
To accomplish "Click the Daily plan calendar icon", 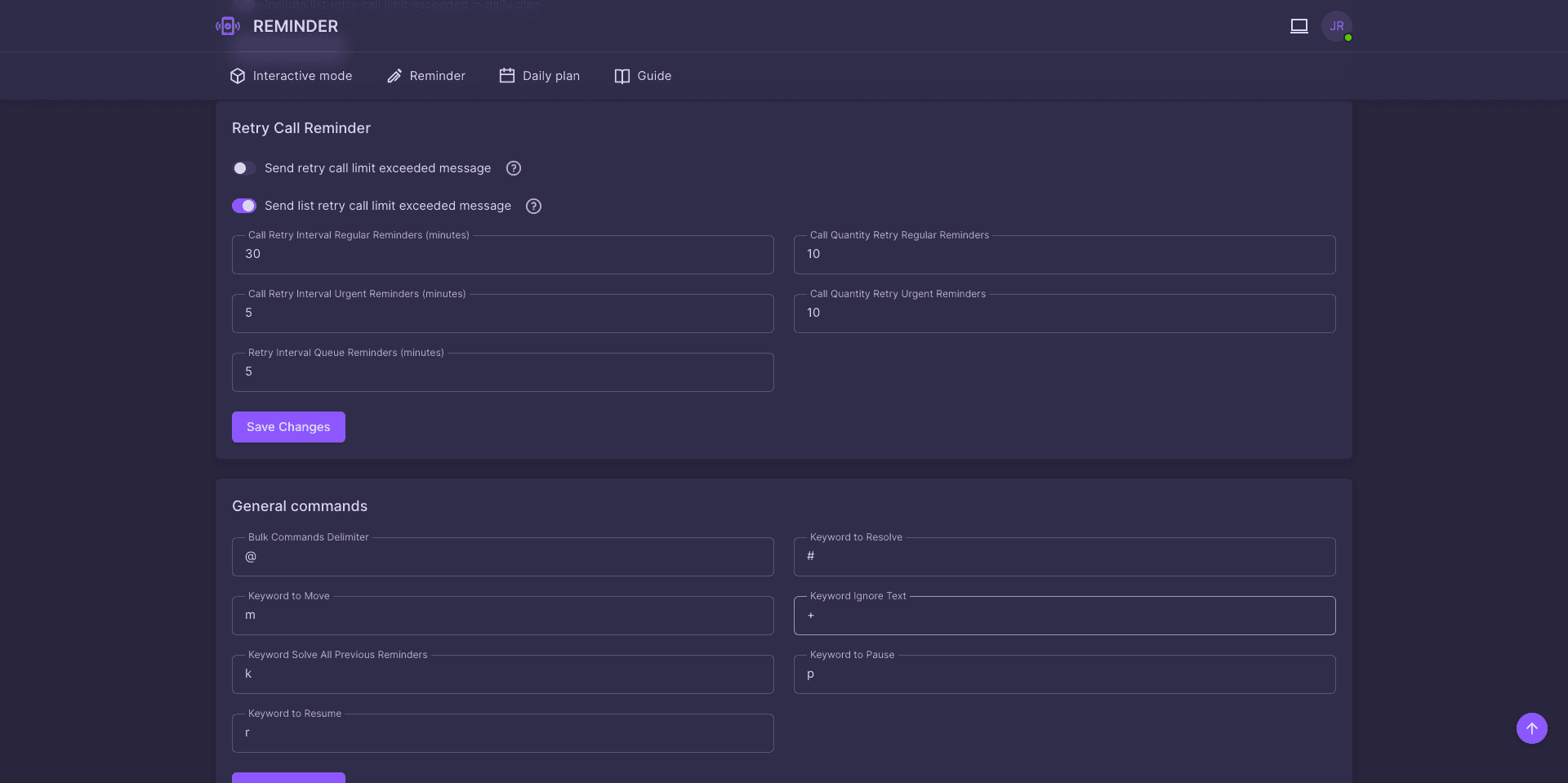I will click(x=507, y=76).
